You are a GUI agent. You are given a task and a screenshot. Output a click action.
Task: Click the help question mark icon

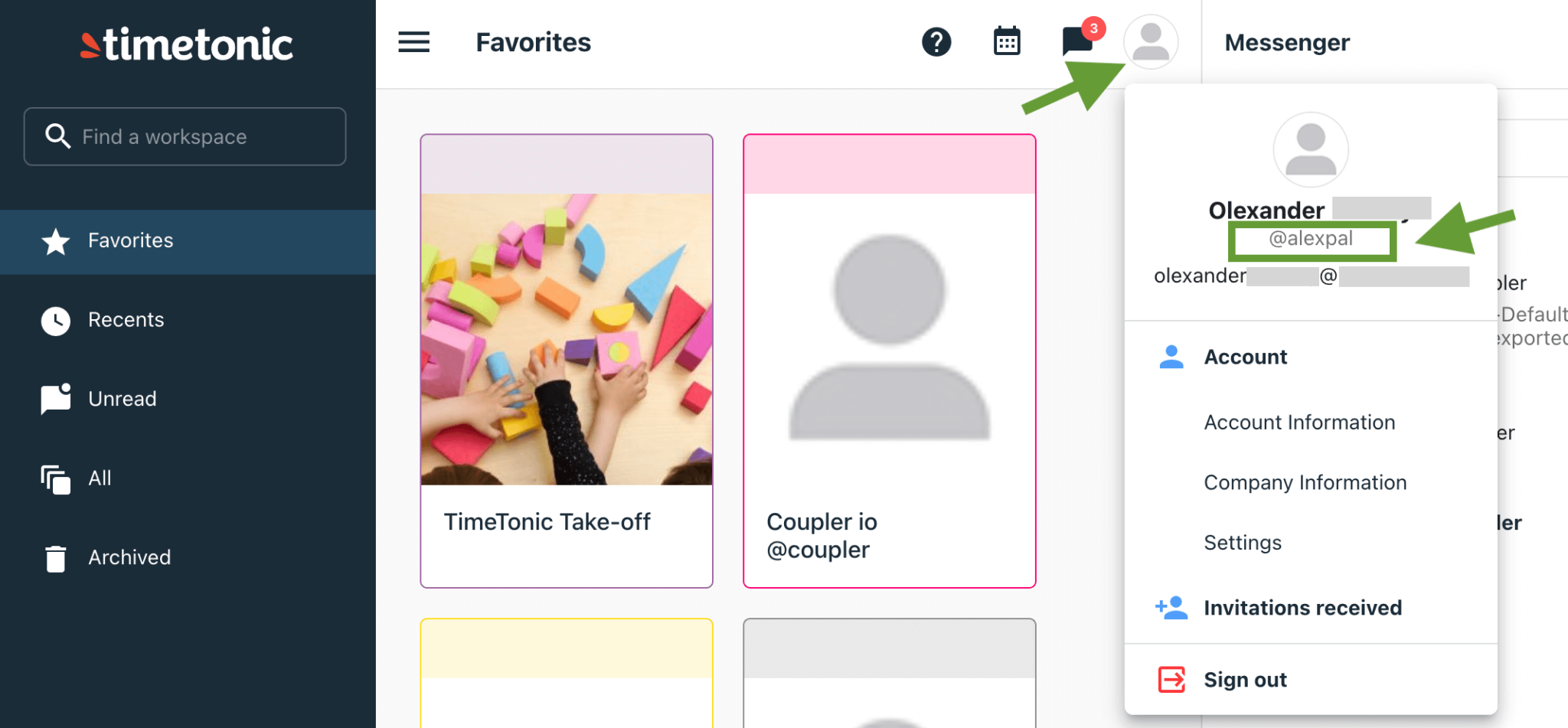936,42
